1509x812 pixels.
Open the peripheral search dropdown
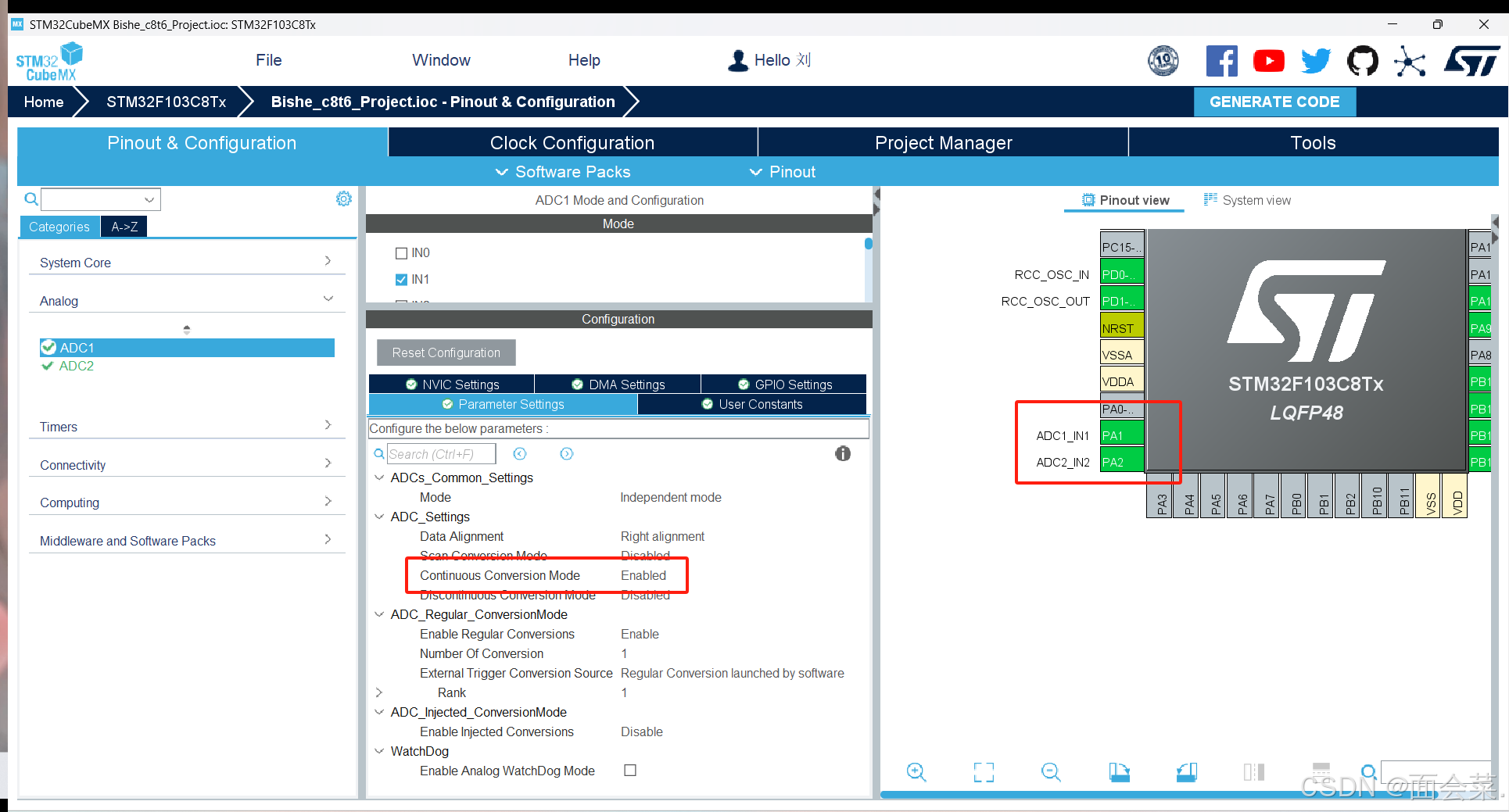(x=149, y=199)
